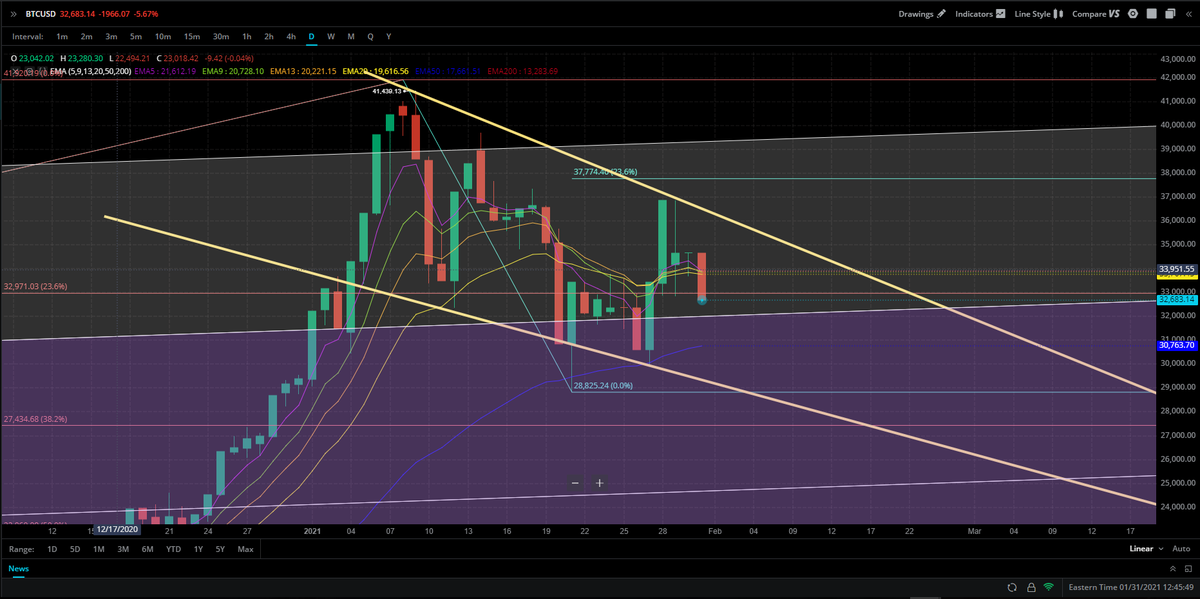Select the weekly W interval
Viewport: 1200px width, 599px height.
[331, 36]
